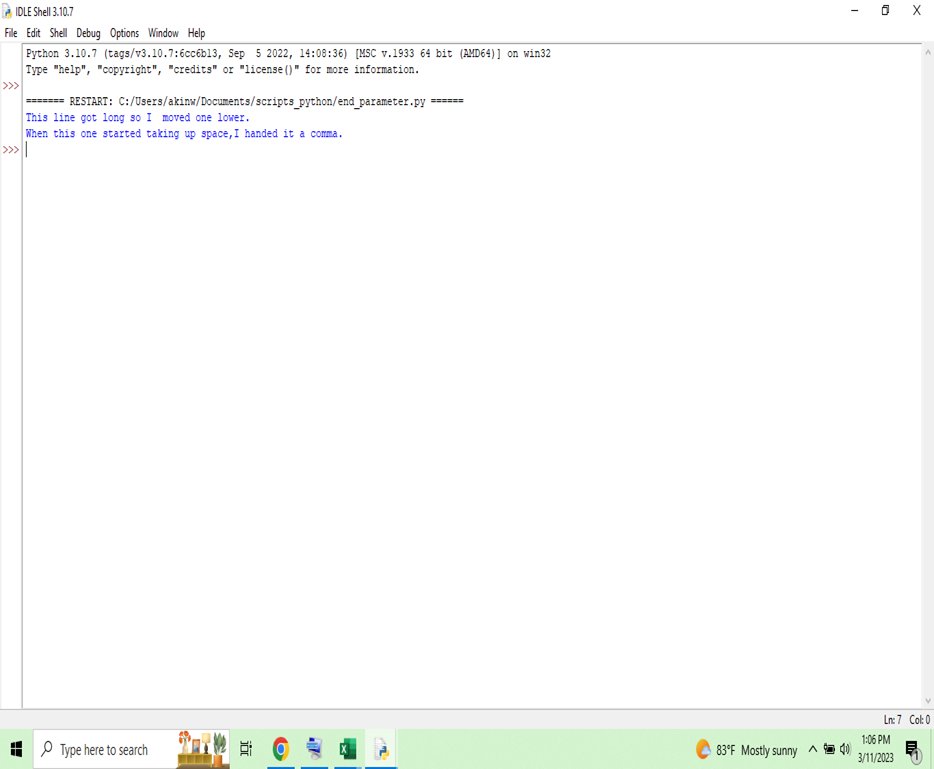934x769 pixels.
Task: Click the RESTART end_parameter.py line
Action: tap(244, 101)
